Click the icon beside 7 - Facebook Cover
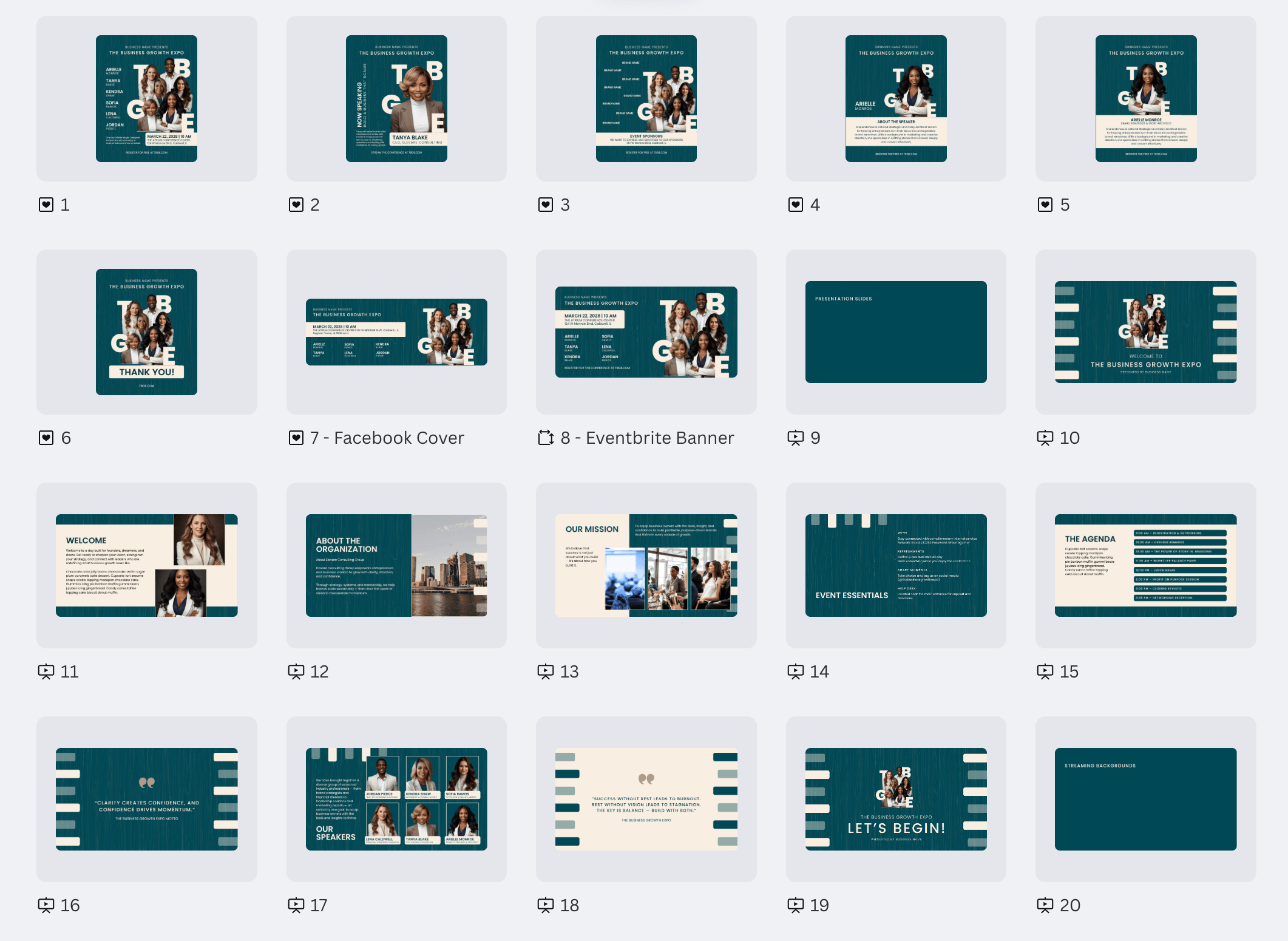Screen dimensions: 1288x941 pyautogui.click(x=296, y=438)
